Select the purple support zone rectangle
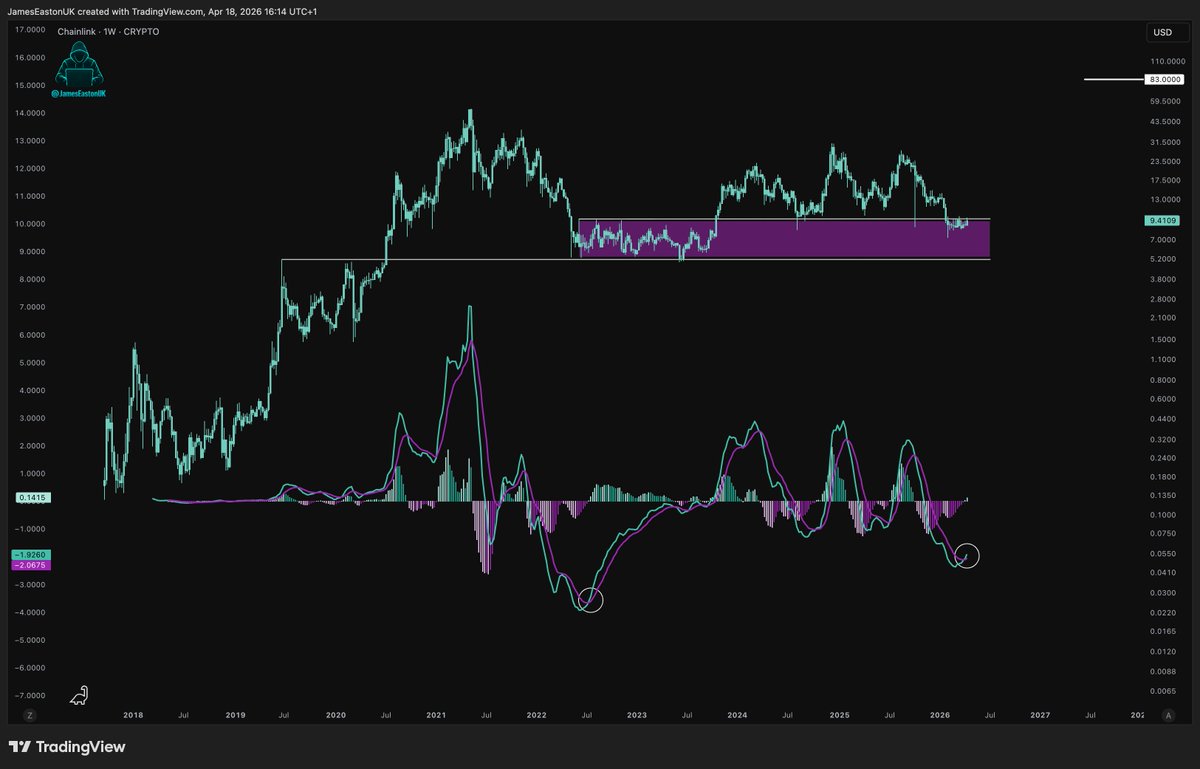Screen dimensions: 1200x769 click(784, 239)
